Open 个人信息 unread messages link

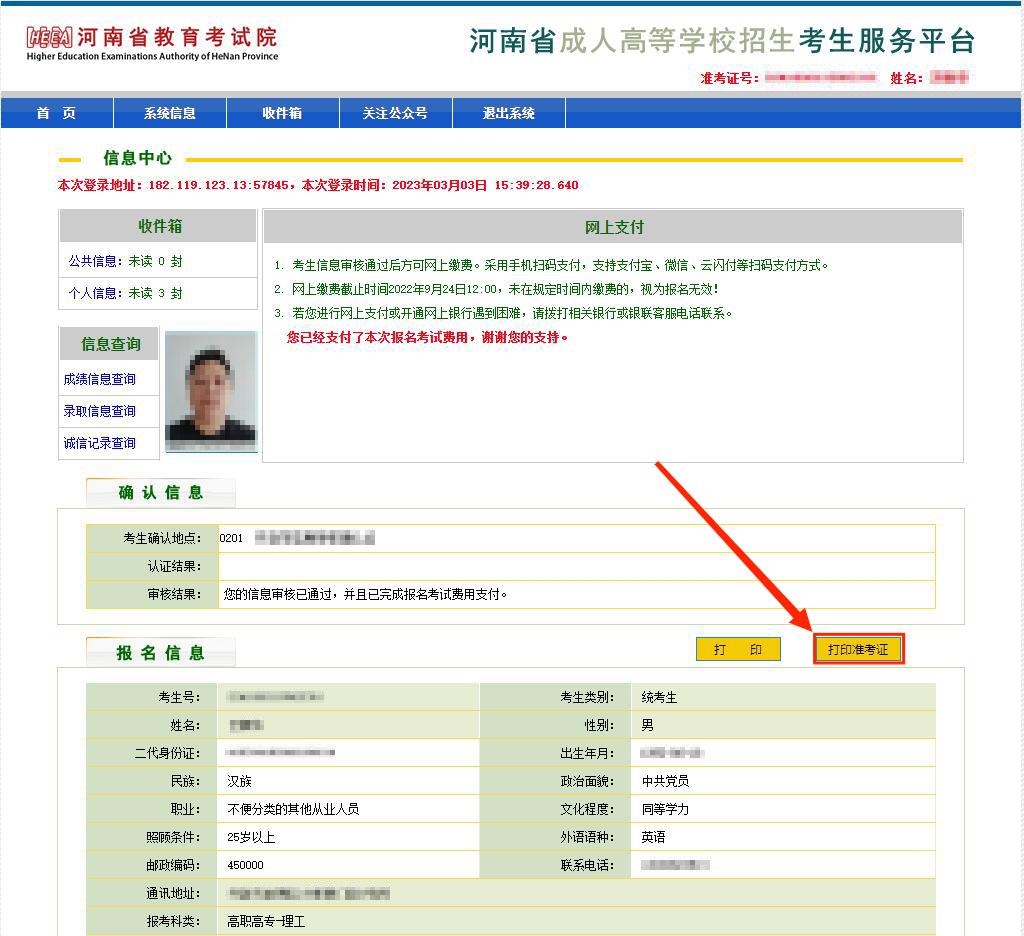point(125,293)
